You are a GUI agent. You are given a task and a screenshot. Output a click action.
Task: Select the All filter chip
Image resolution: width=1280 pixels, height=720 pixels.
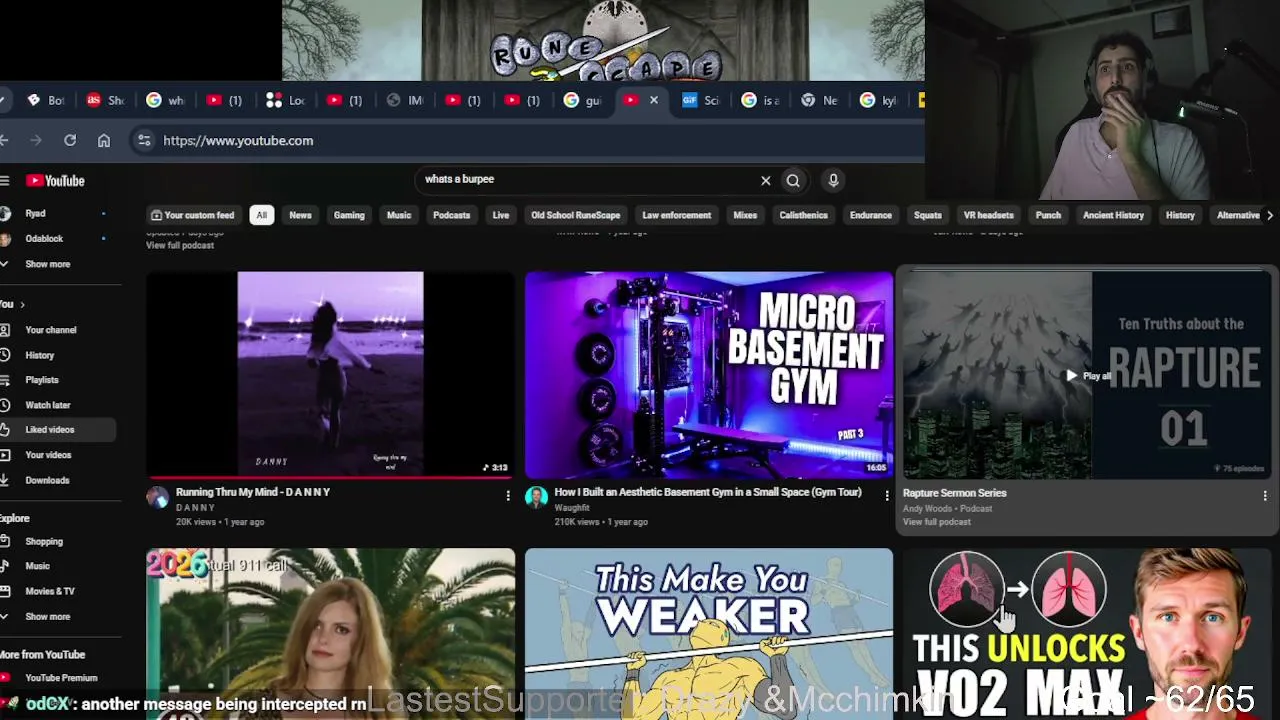(x=261, y=215)
